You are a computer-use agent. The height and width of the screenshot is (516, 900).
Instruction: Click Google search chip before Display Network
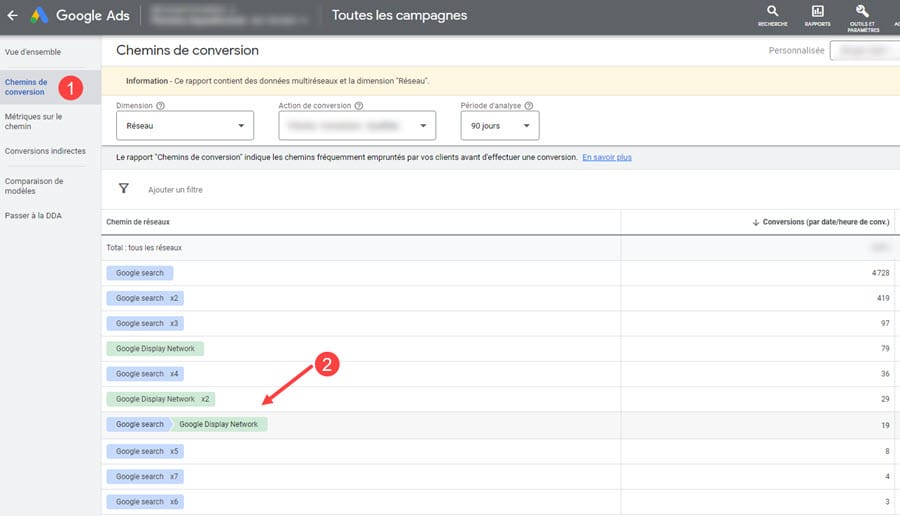tap(139, 424)
